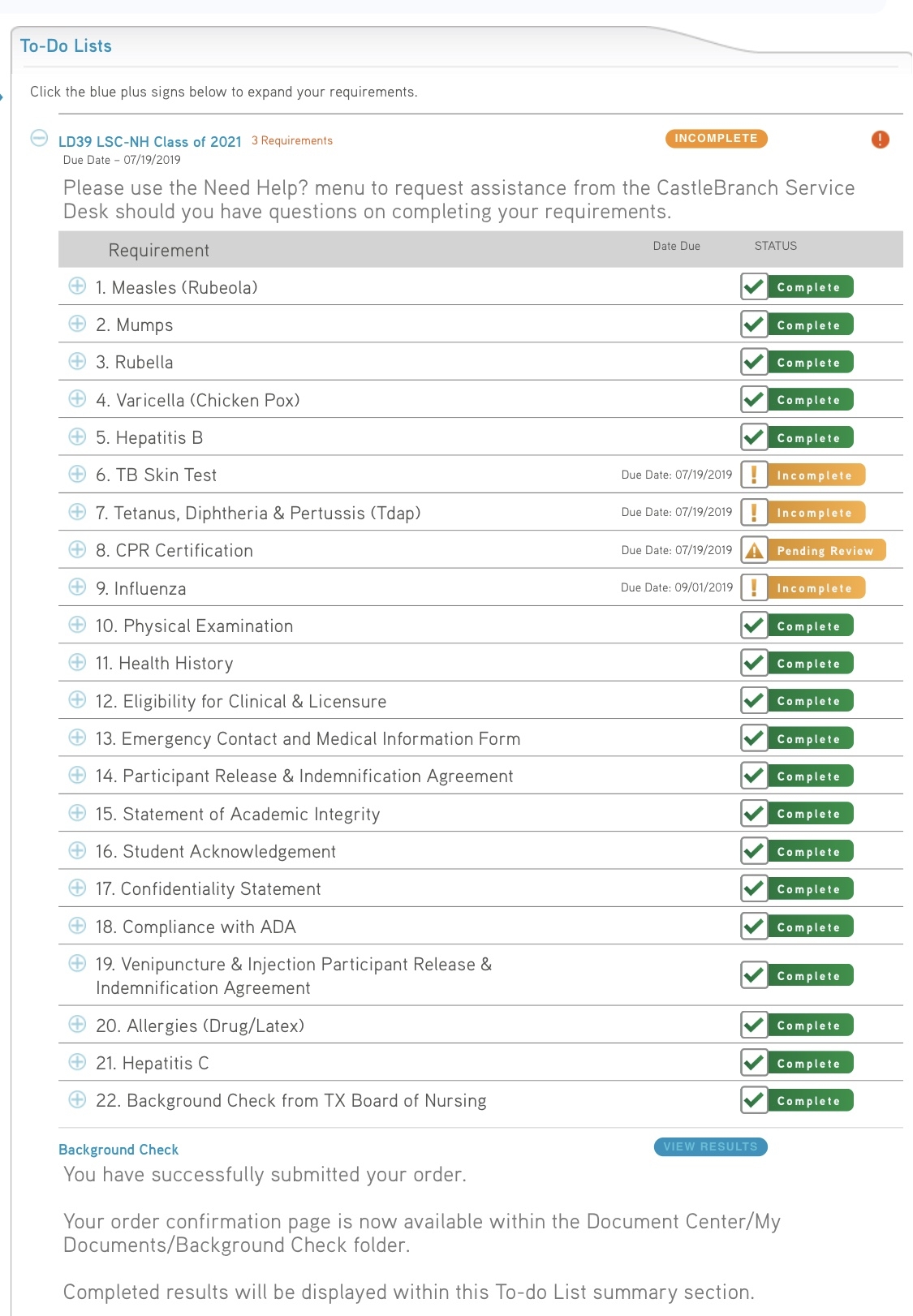The height and width of the screenshot is (1316, 913).
Task: Click the Hepatitis B checkmark status box
Action: 754,437
